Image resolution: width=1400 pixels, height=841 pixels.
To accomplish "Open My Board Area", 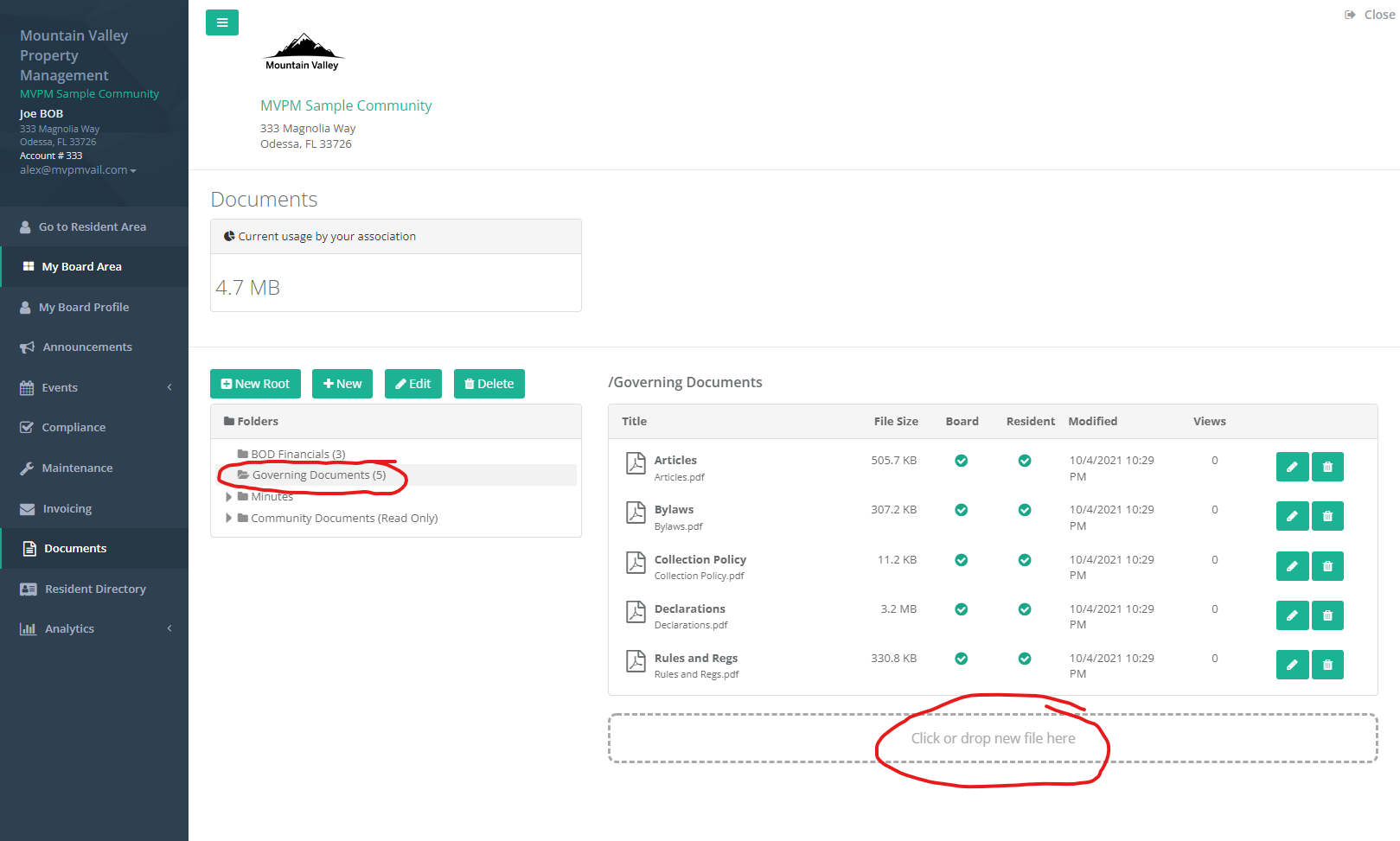I will (x=94, y=266).
